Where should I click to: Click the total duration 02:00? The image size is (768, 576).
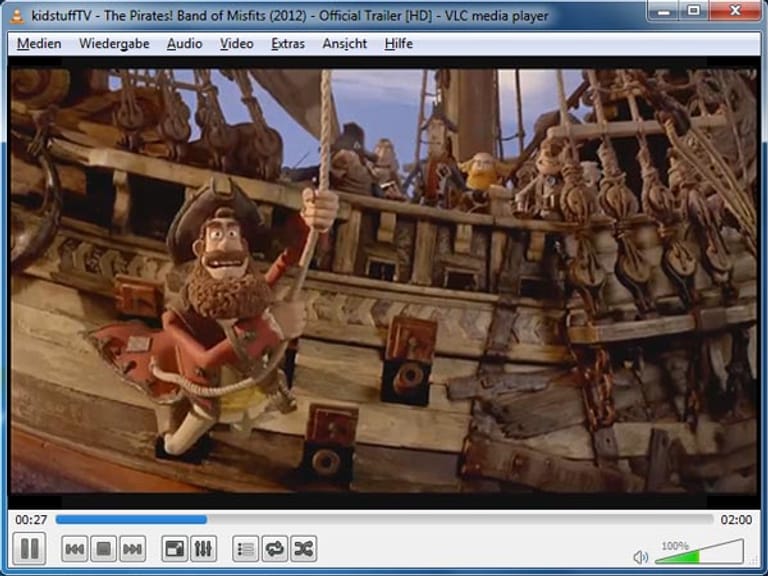tap(736, 520)
